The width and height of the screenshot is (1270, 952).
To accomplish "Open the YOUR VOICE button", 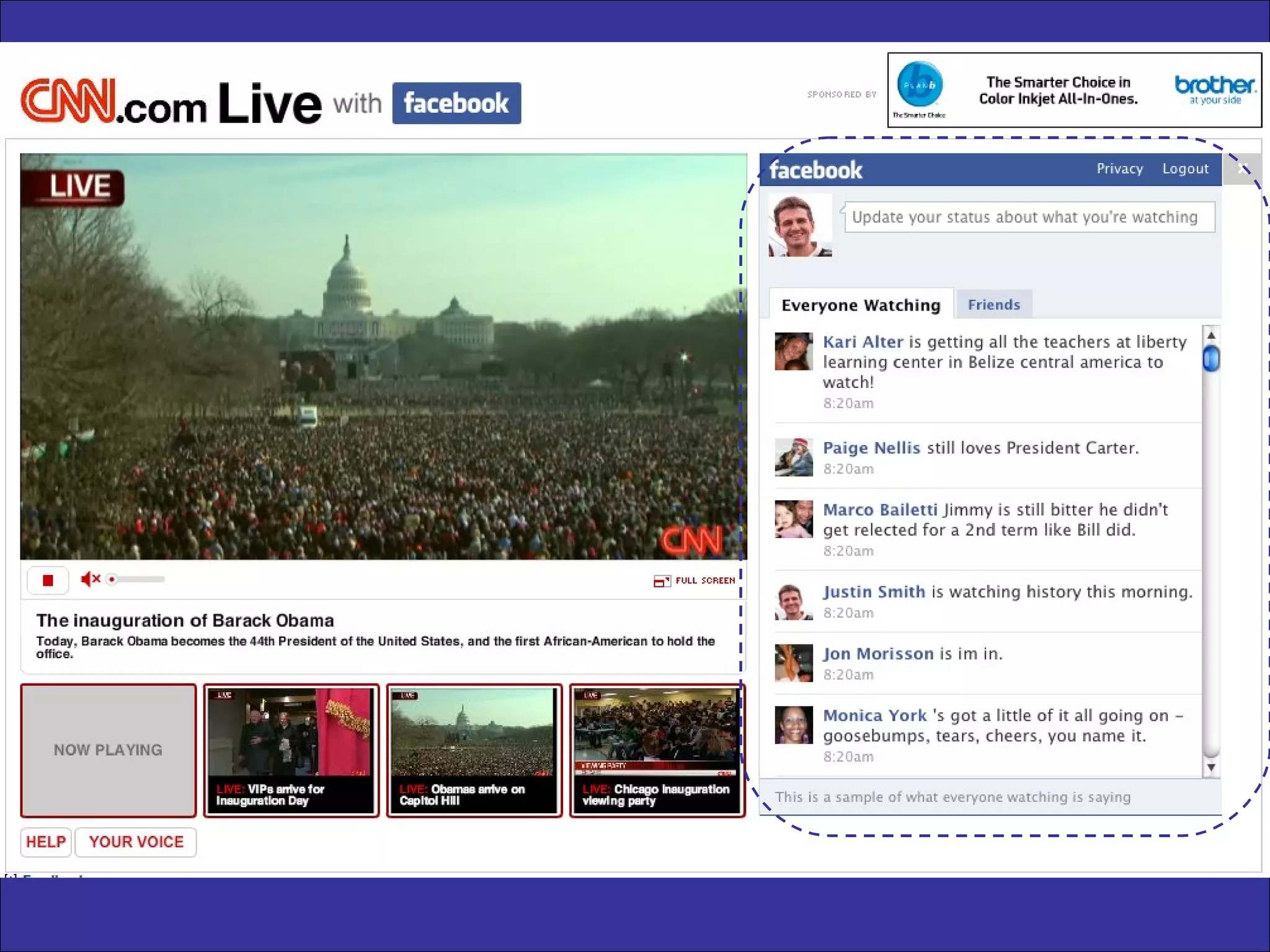I will click(136, 842).
